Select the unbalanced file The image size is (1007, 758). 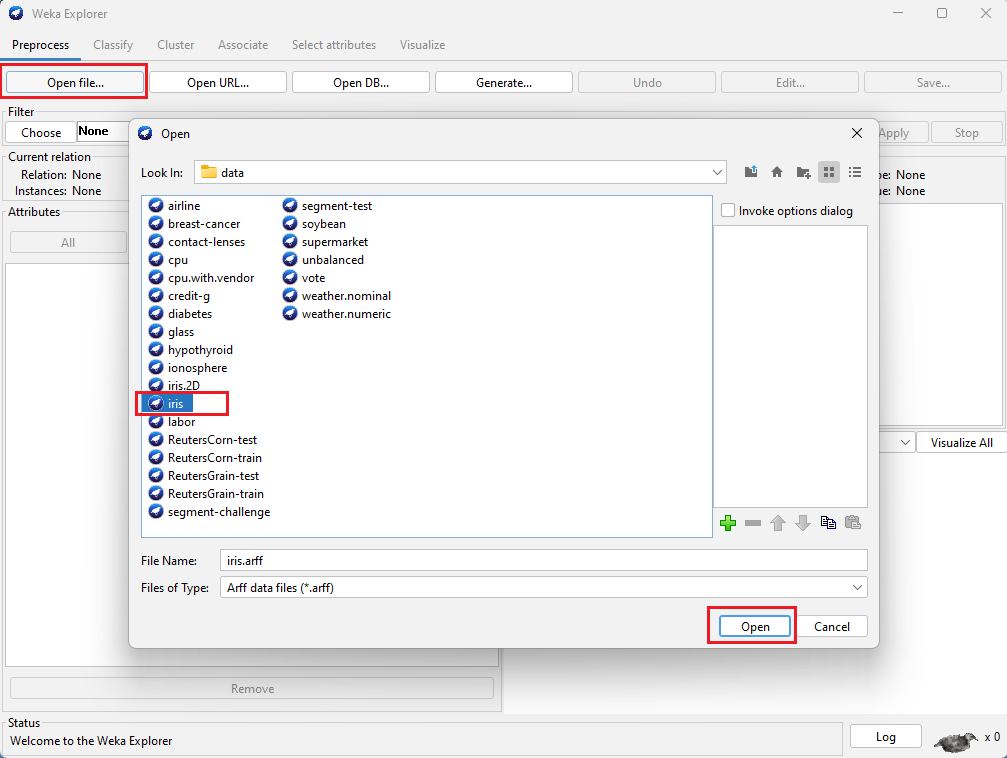[323, 260]
